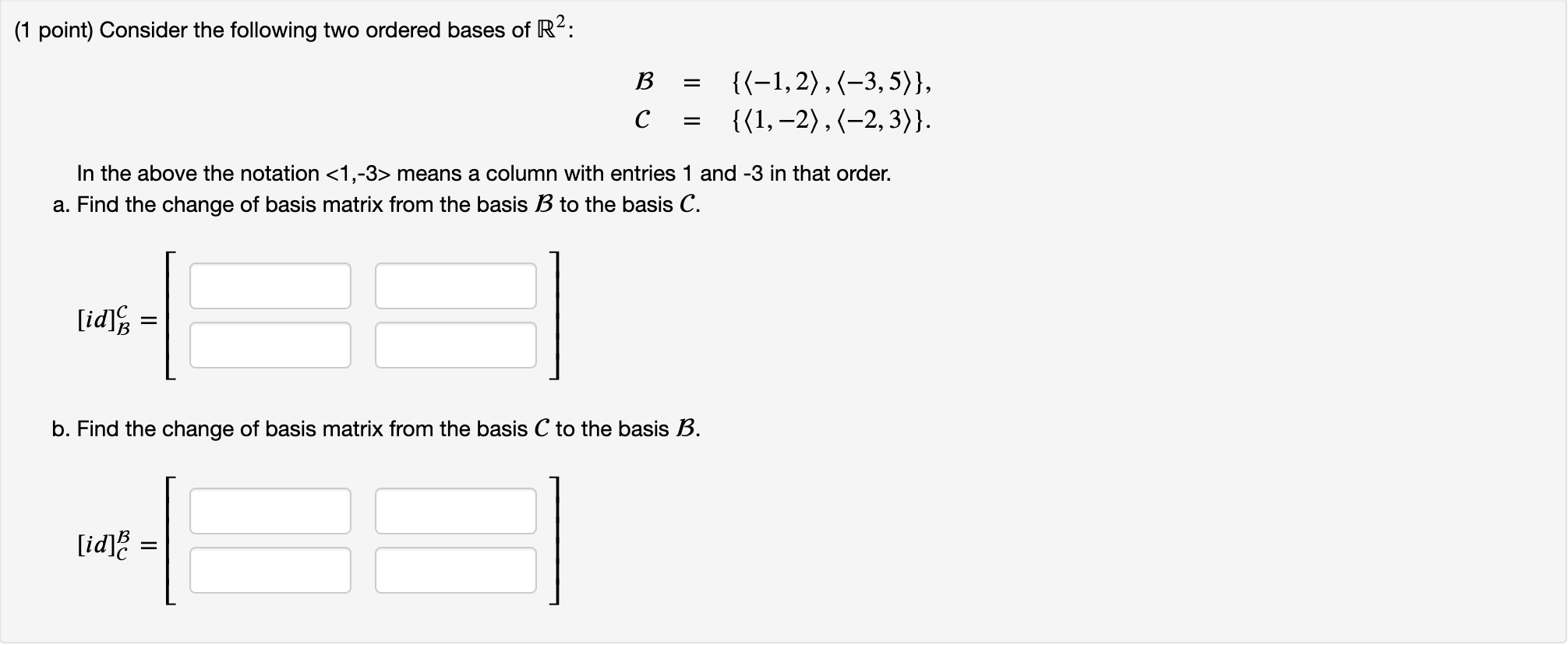Click the bottom-right entry field of matrix [id]ᴮ_C

click(x=456, y=569)
